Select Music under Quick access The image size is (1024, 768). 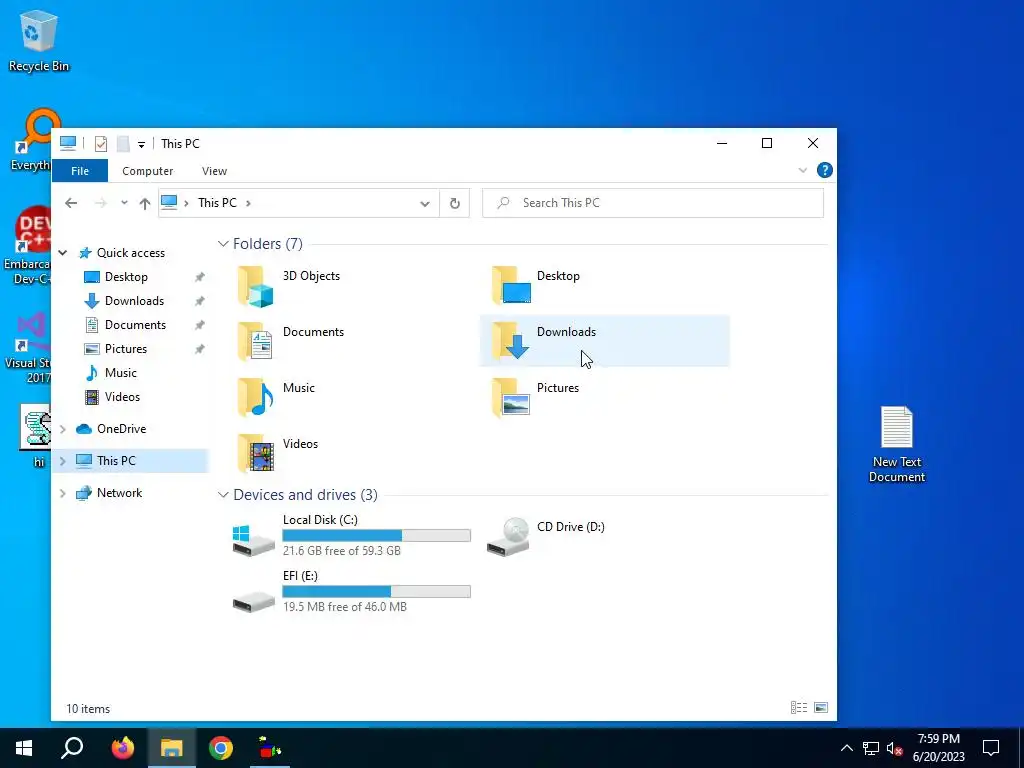click(x=121, y=373)
